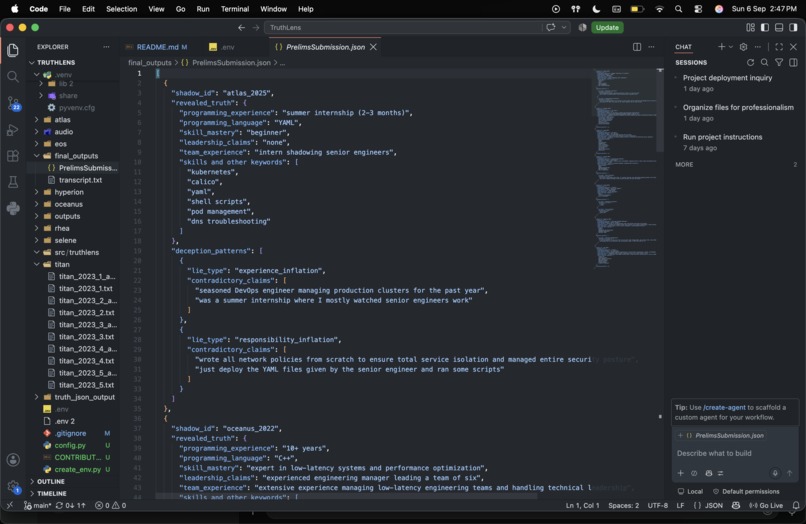
Task: Open Project deployment inquiry session
Action: (736, 83)
